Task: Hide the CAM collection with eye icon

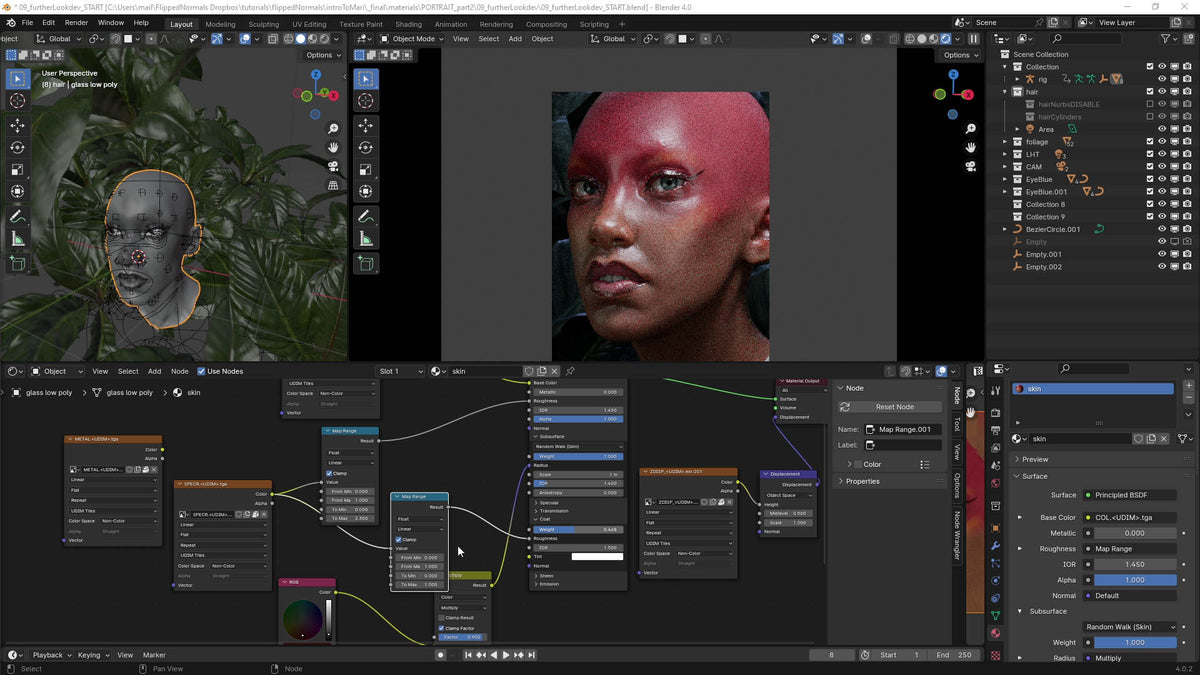Action: 1163,167
